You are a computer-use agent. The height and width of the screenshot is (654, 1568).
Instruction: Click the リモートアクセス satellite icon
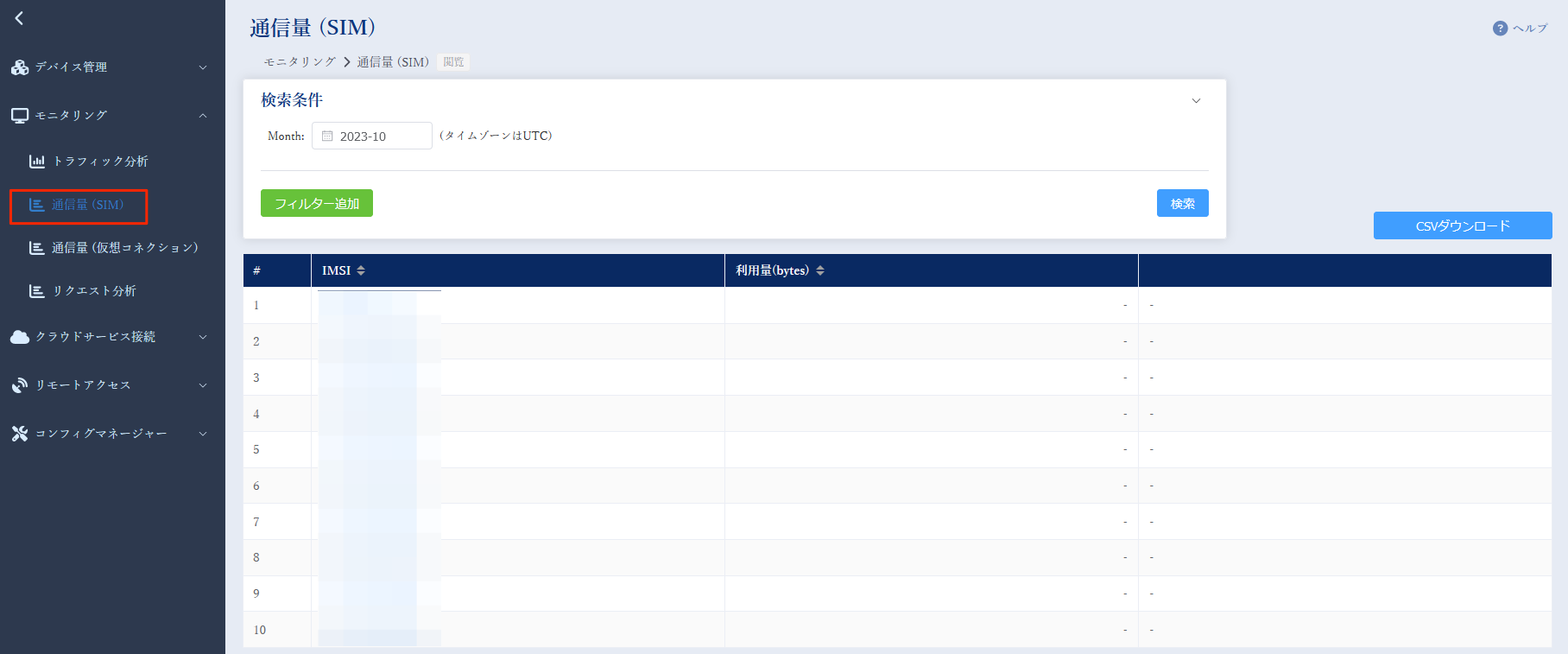coord(20,385)
